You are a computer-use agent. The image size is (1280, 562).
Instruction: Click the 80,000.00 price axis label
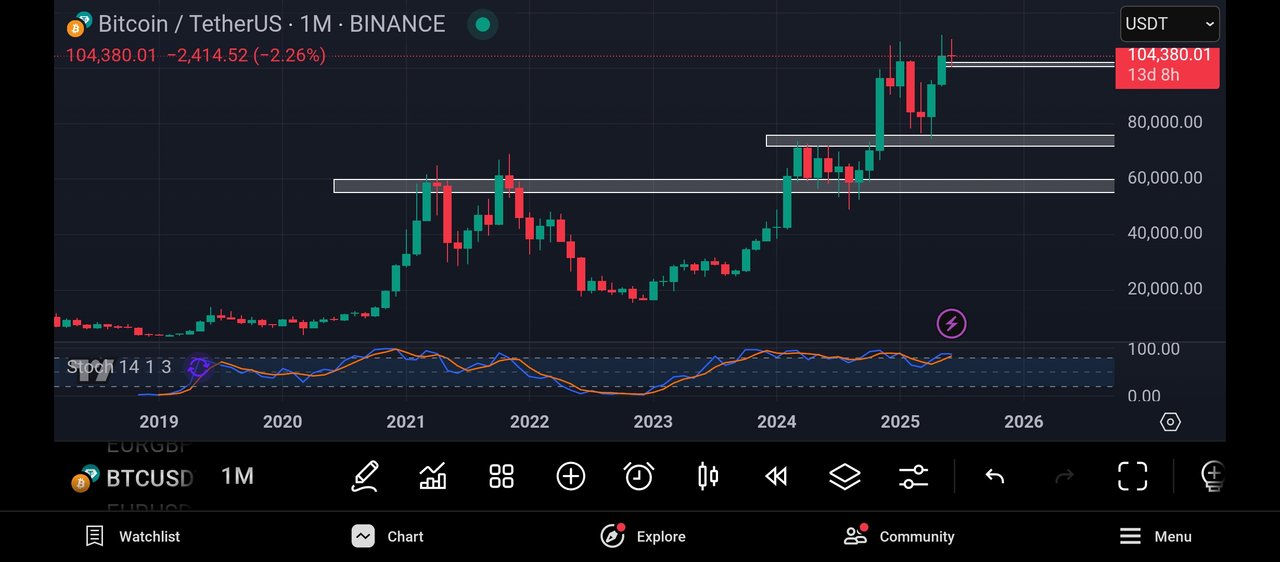[1164, 122]
